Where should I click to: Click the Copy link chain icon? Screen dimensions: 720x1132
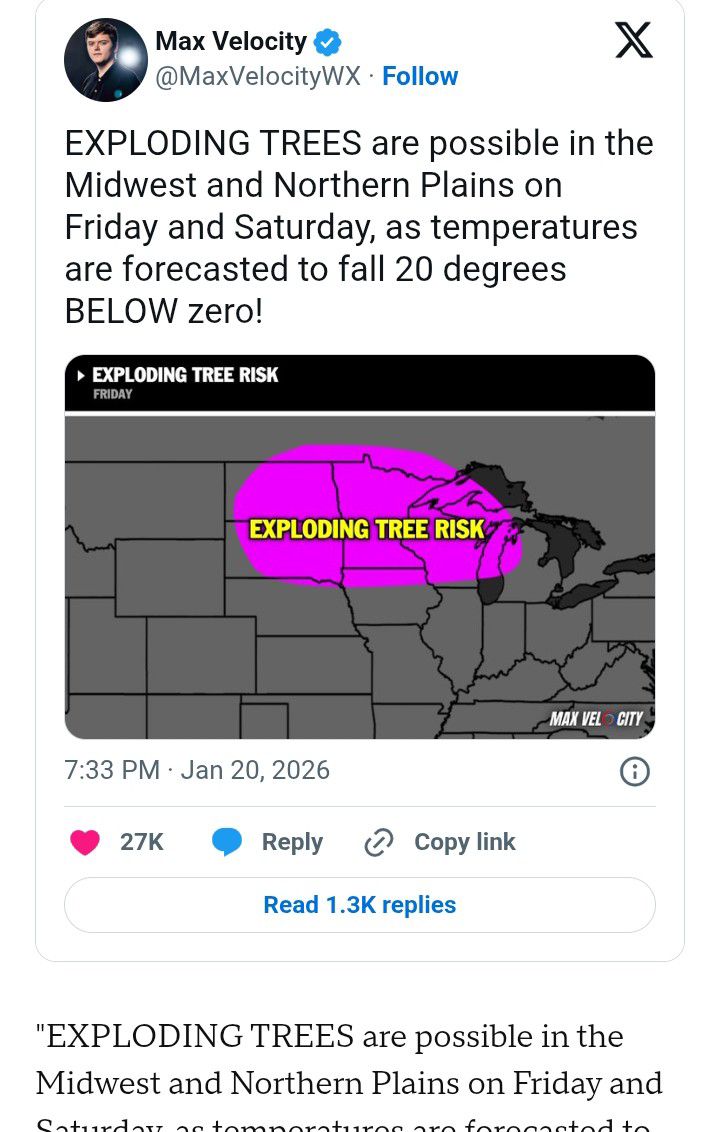pos(378,842)
